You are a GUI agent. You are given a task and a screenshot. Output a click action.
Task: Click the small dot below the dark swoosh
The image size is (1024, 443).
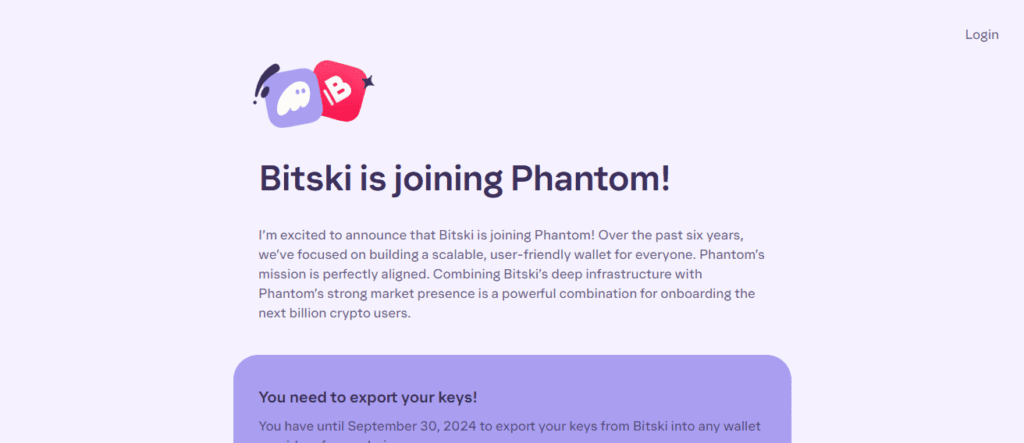click(x=256, y=102)
